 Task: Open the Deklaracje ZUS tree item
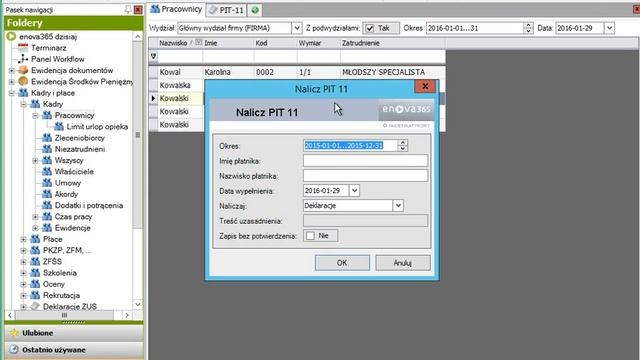(x=70, y=306)
